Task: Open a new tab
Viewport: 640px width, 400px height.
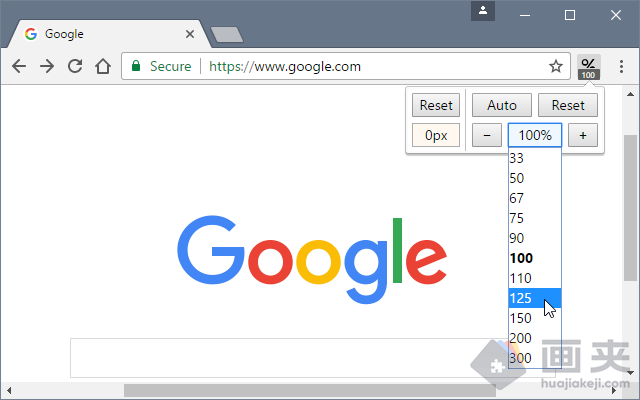Action: tap(227, 35)
